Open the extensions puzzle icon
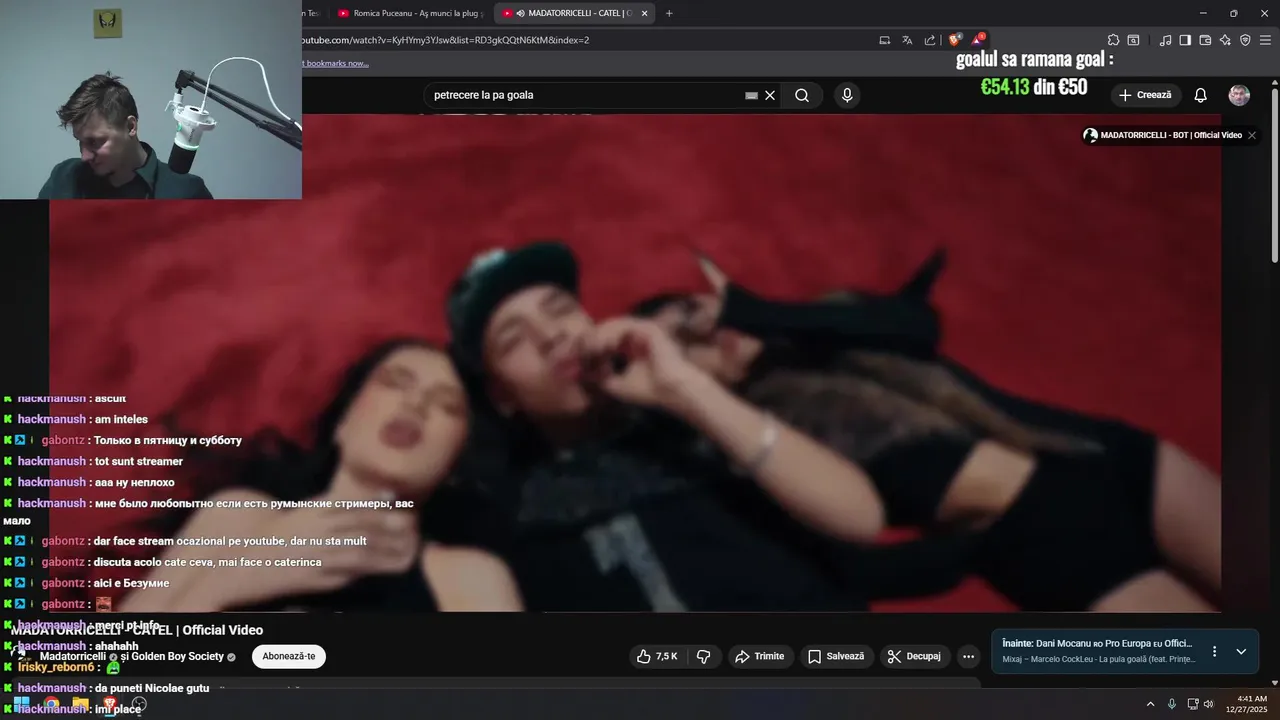This screenshot has height=720, width=1280. pos(1113,40)
